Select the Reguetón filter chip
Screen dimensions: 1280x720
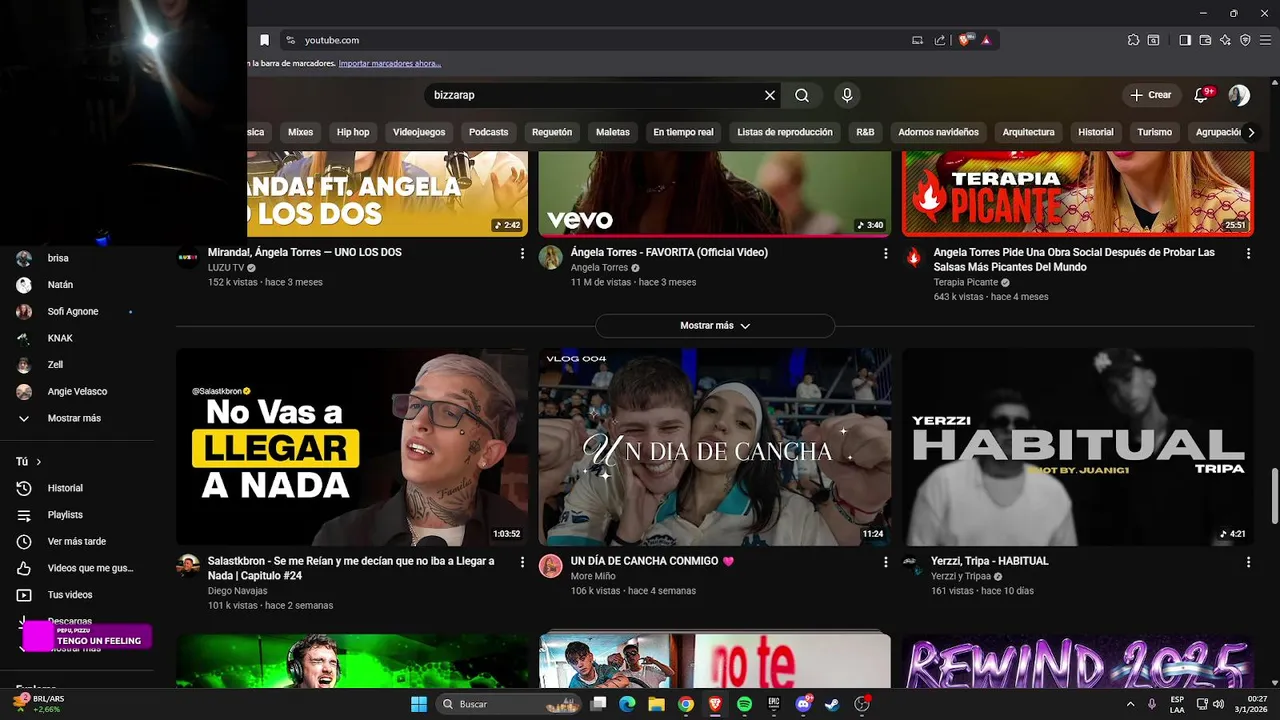pyautogui.click(x=552, y=132)
